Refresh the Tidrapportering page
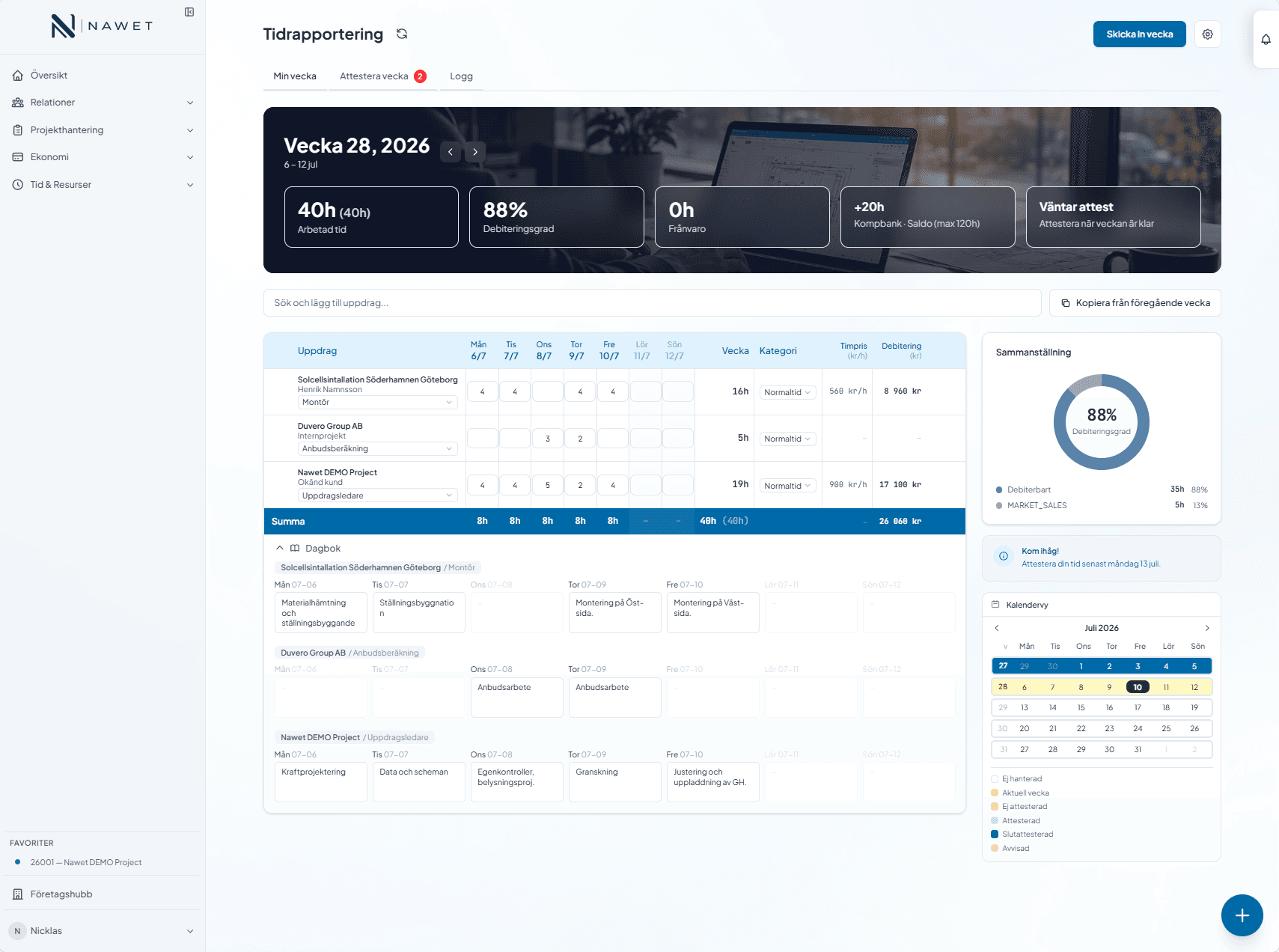The height and width of the screenshot is (952, 1279). tap(402, 34)
